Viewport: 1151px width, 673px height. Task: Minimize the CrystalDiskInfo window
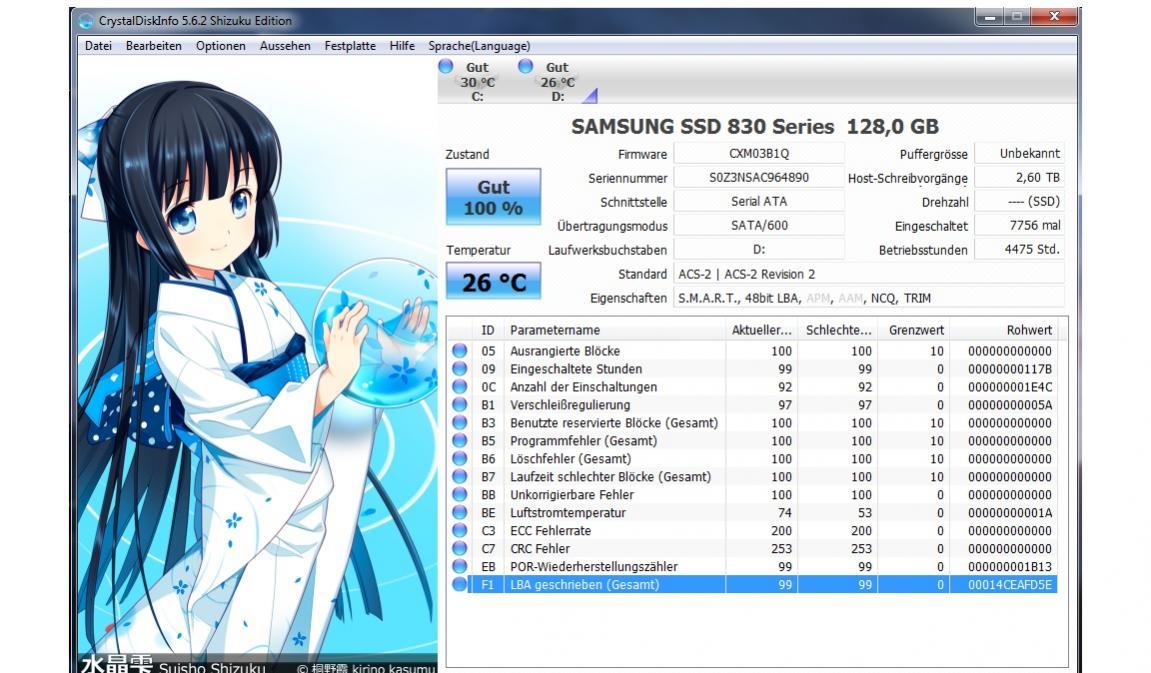tap(990, 16)
